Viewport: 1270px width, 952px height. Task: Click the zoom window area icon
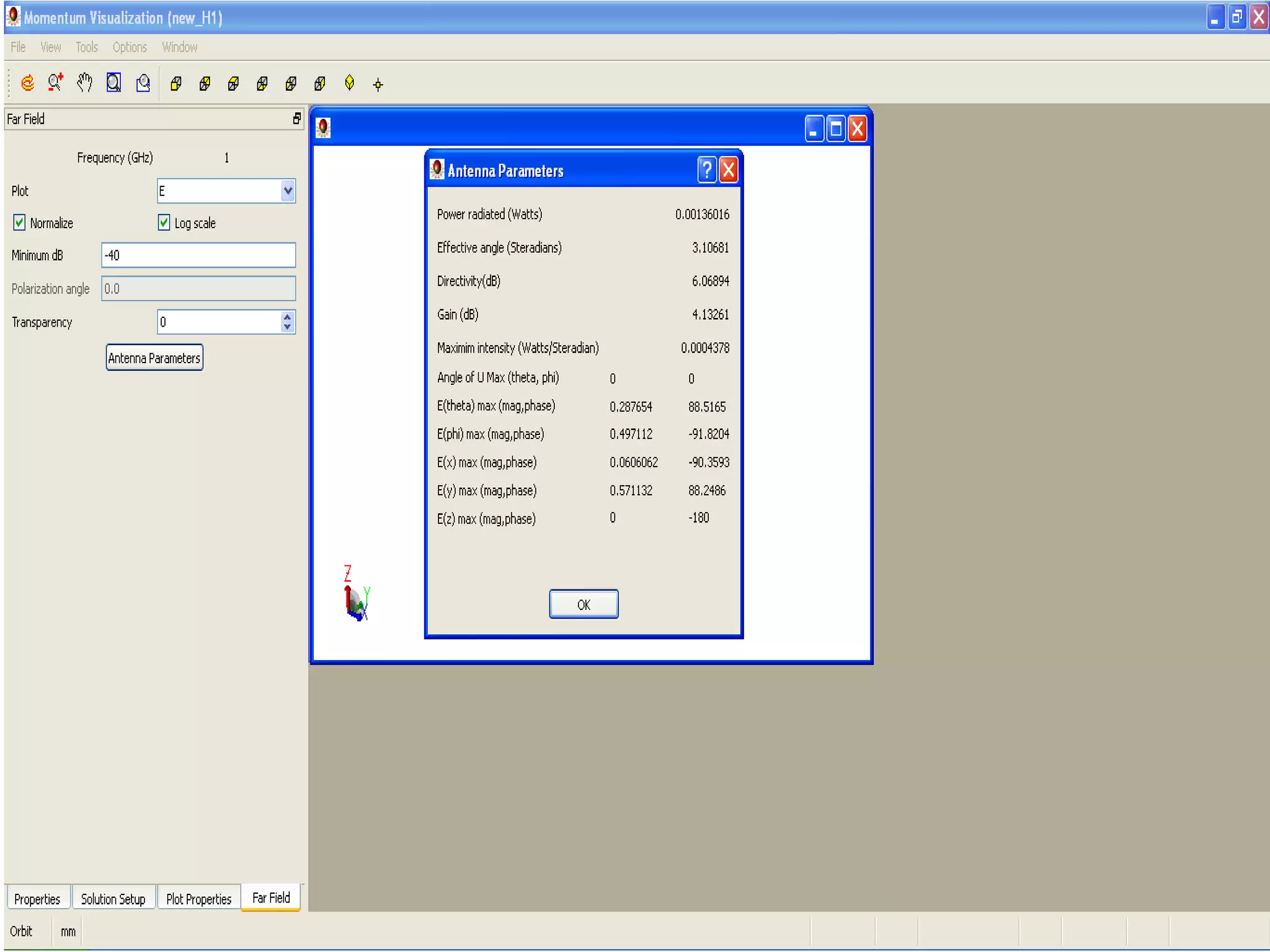pos(143,83)
